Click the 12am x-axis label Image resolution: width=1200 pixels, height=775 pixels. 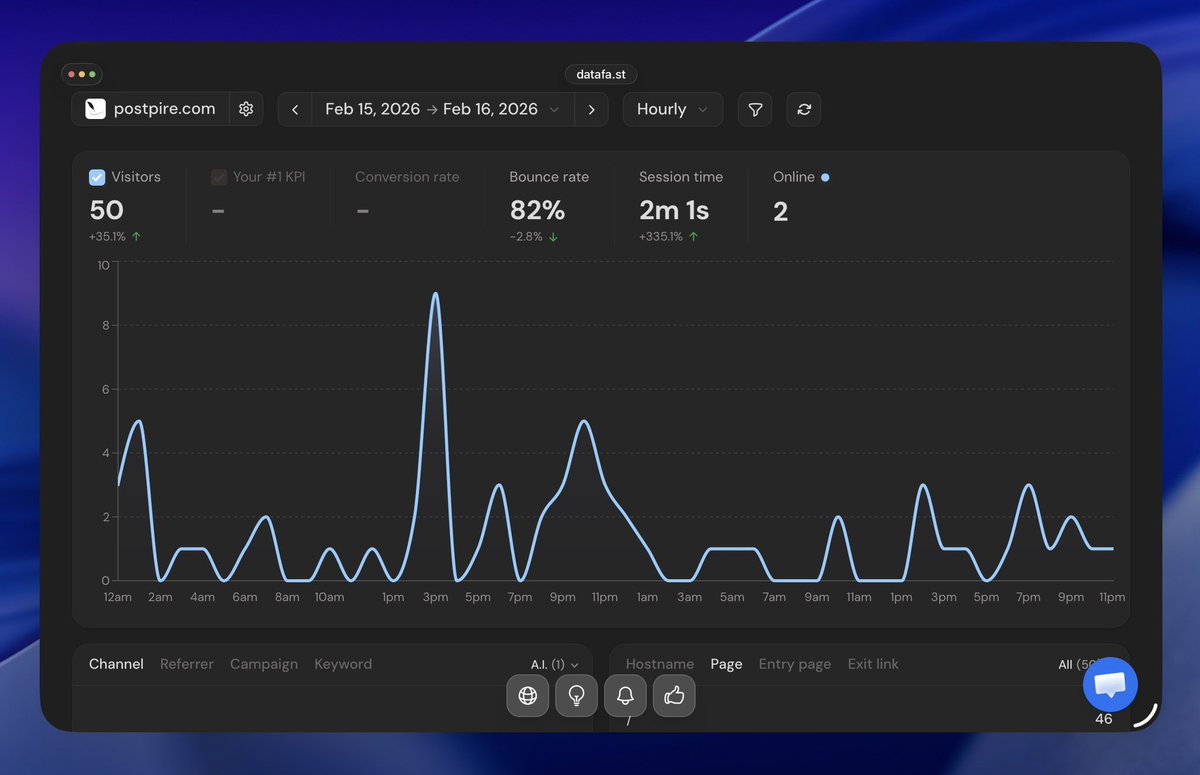click(117, 597)
